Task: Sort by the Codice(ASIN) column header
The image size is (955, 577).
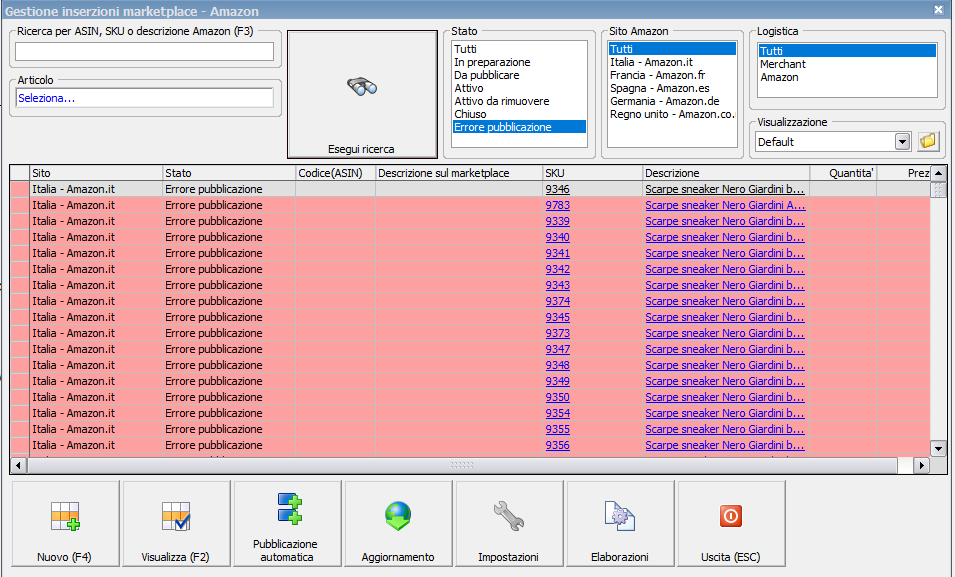Action: [336, 173]
